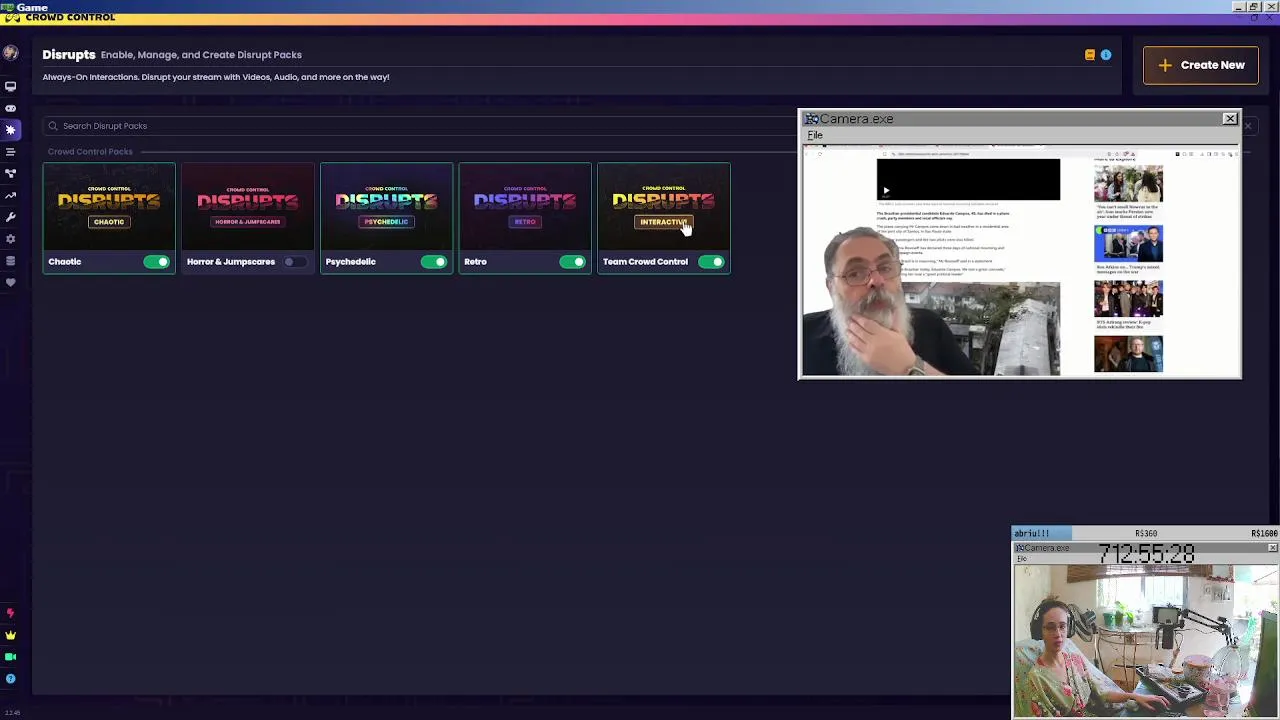The height and width of the screenshot is (720, 1280).
Task: Open the gear settings icon in the sidebar
Action: [10, 239]
